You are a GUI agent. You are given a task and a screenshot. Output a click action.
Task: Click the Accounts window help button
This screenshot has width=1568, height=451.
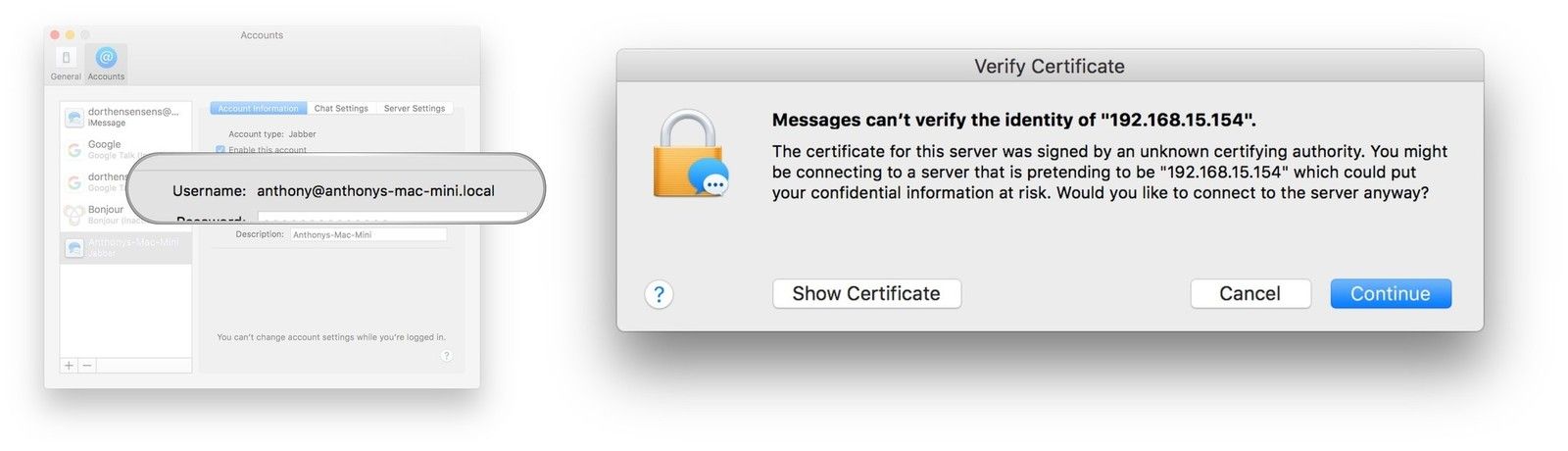pos(446,355)
